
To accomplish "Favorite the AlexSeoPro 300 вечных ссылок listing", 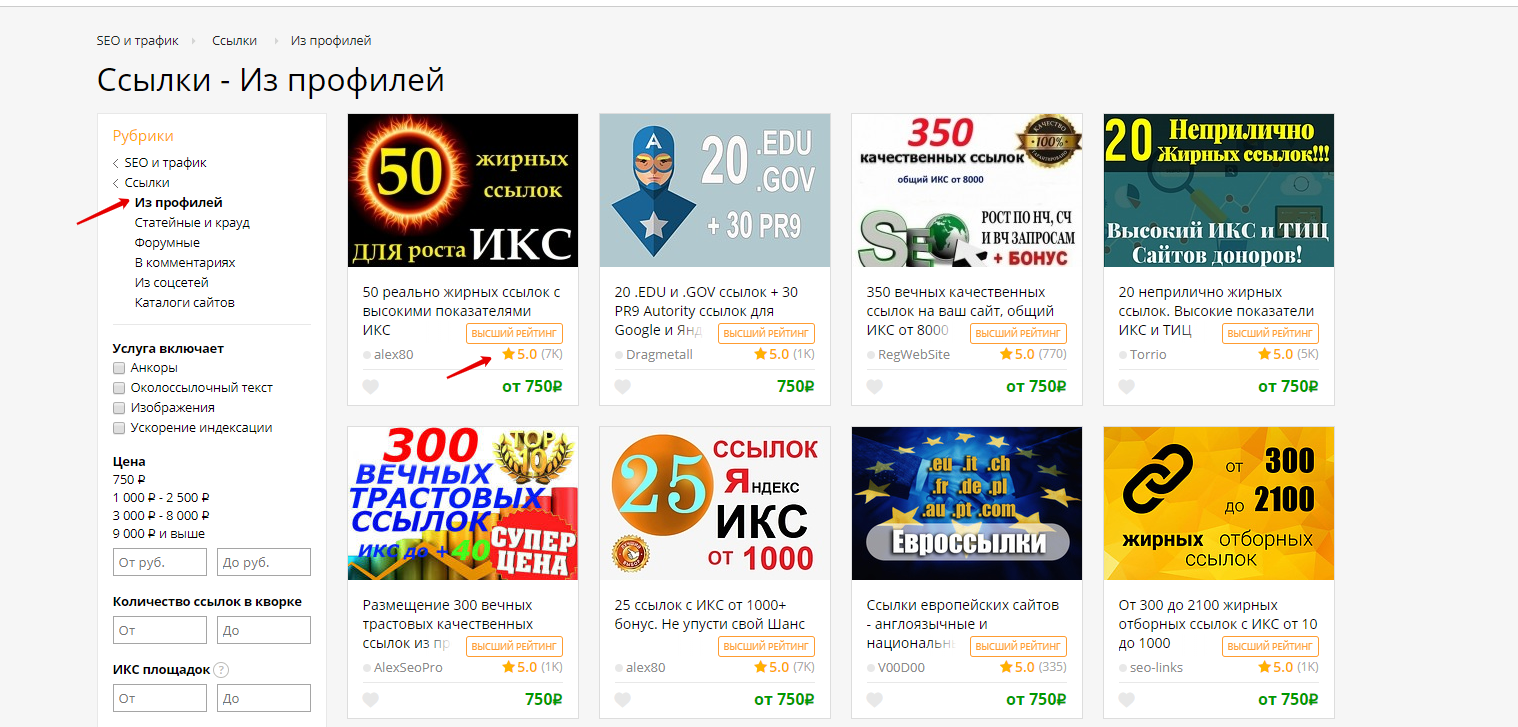I will (x=370, y=700).
